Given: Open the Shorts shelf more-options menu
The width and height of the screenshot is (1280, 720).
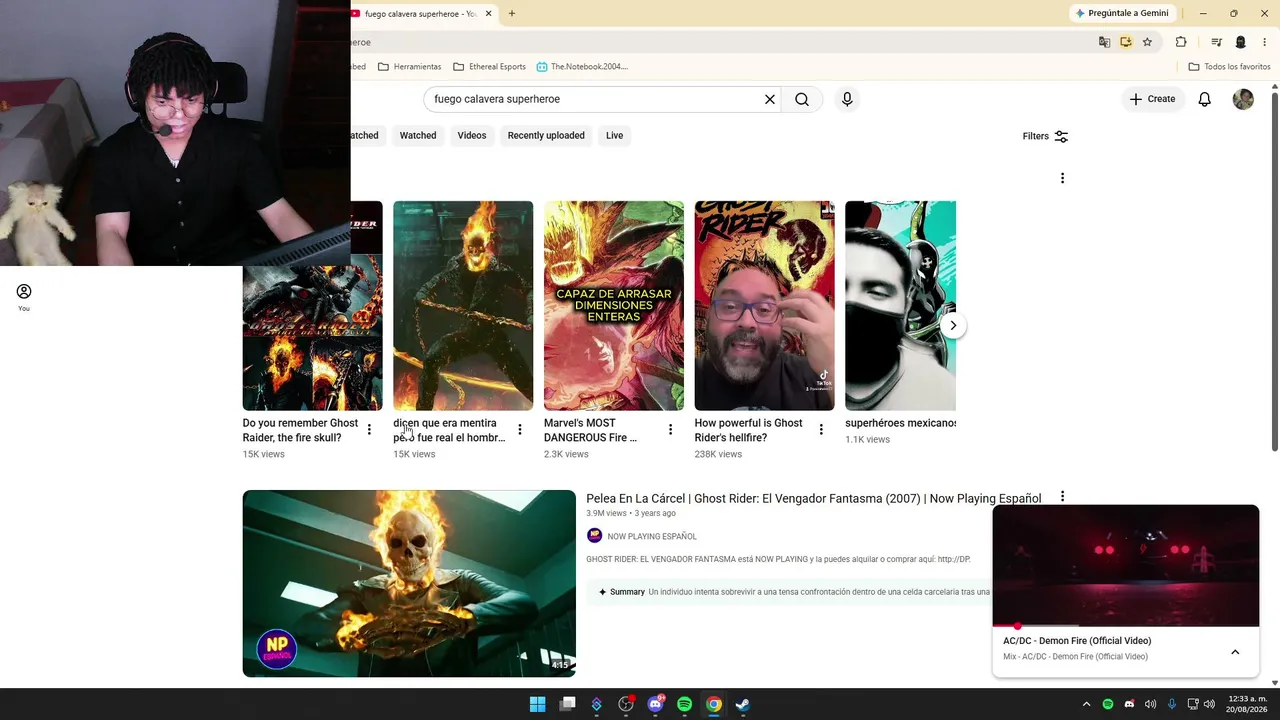Looking at the screenshot, I should coord(1062,178).
